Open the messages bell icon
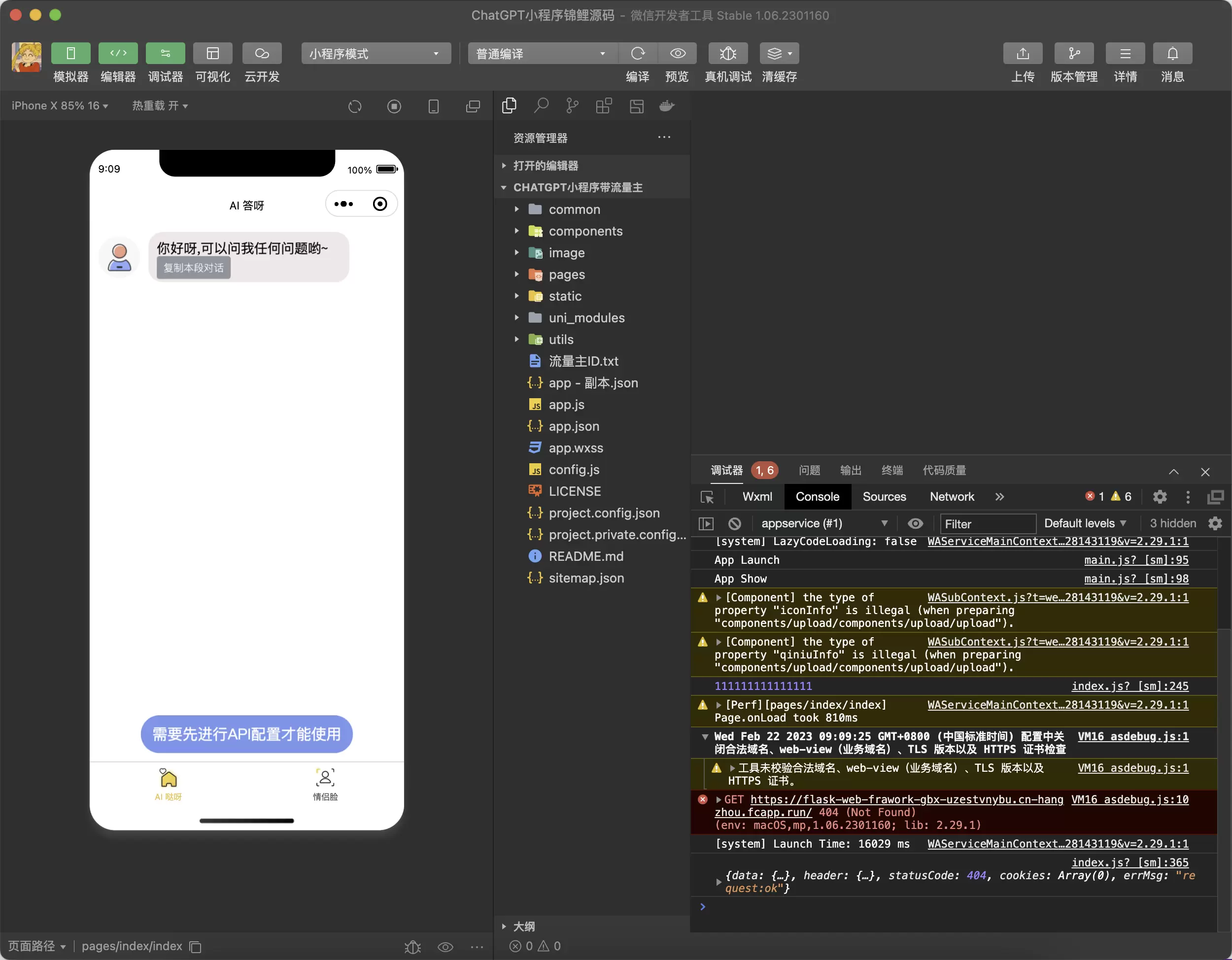Viewport: 1232px width, 960px height. coord(1172,54)
